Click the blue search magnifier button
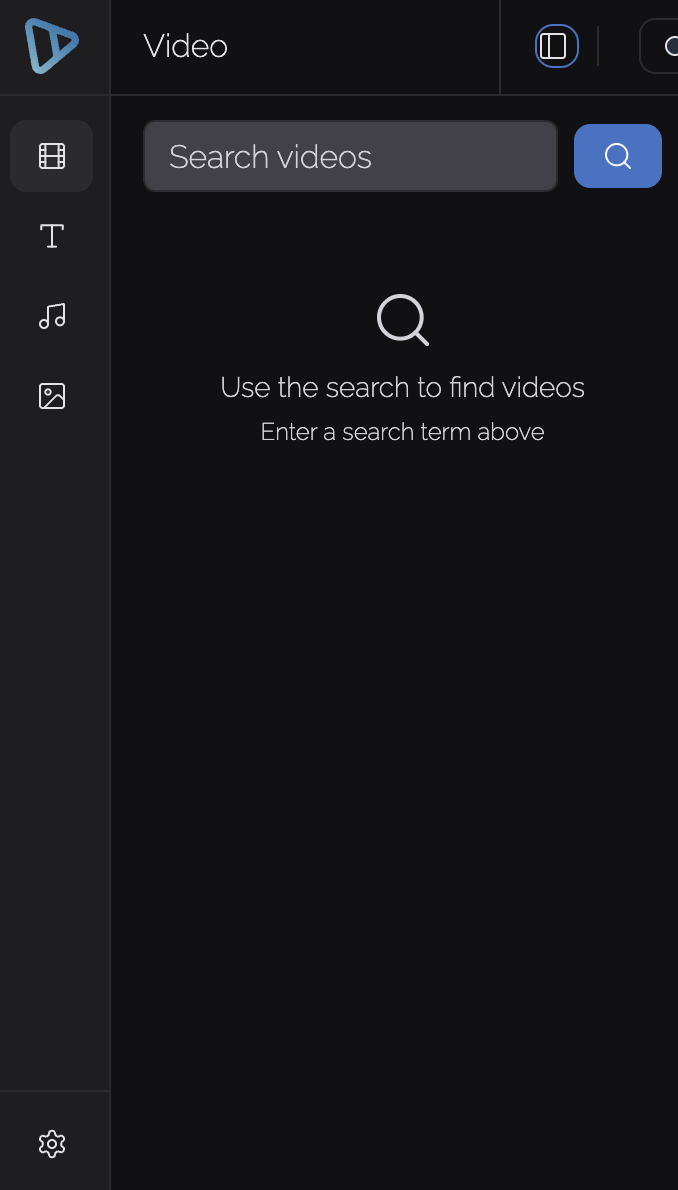This screenshot has height=1190, width=678. [617, 156]
